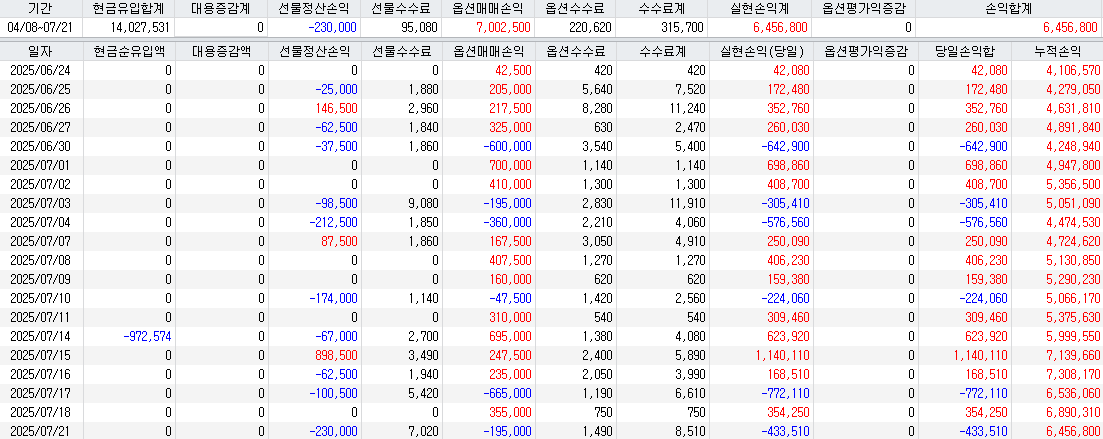This screenshot has height=439, width=1103.
Task: Select the summary option profit 7,002,500
Action: click(502, 27)
